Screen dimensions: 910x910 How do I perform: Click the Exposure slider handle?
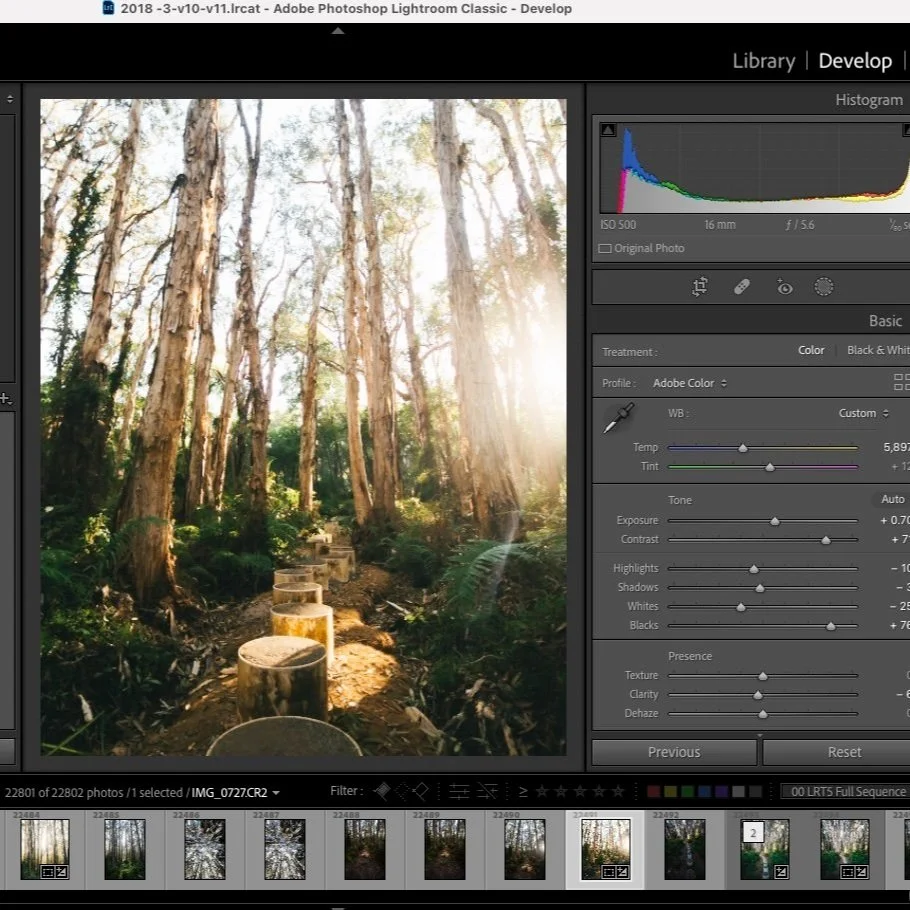[774, 521]
